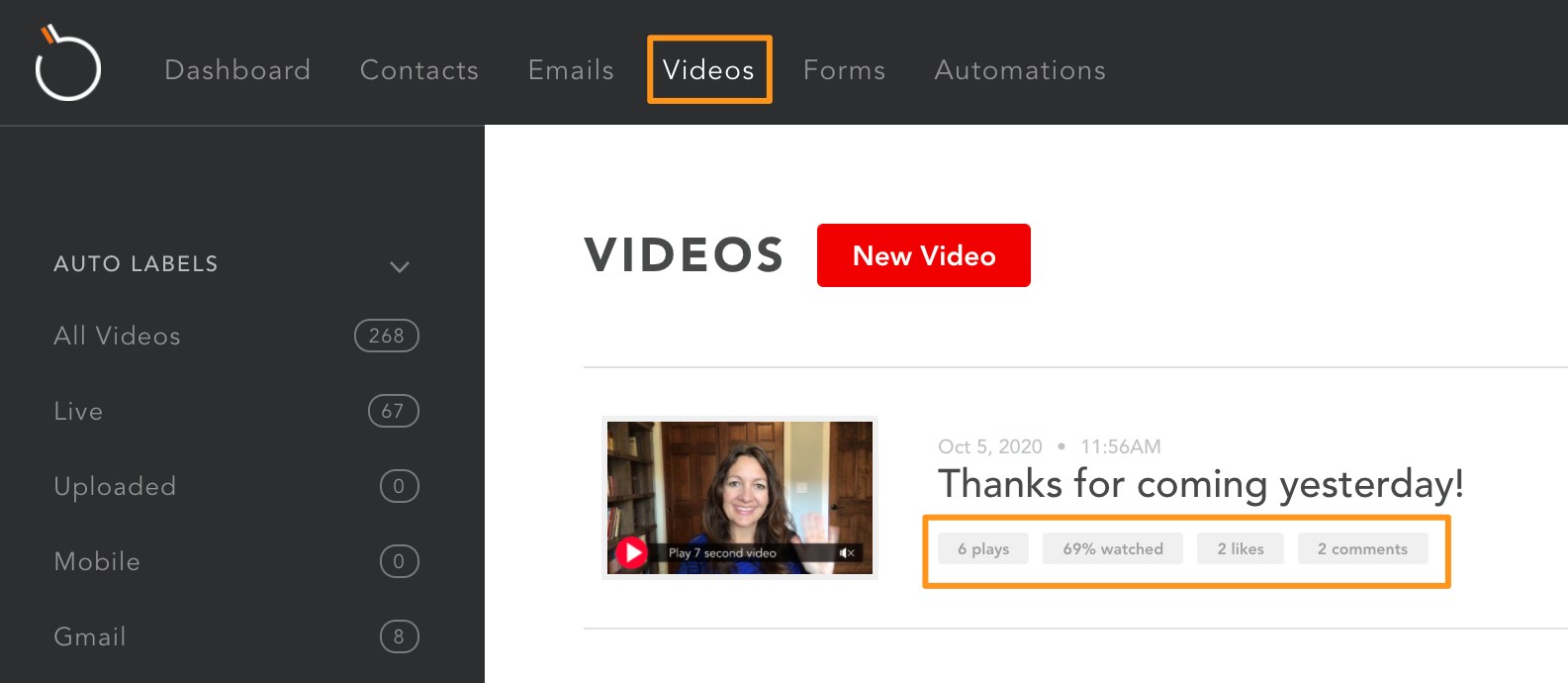The height and width of the screenshot is (683, 1568).
Task: Select All Videos in the sidebar
Action: coord(118,337)
